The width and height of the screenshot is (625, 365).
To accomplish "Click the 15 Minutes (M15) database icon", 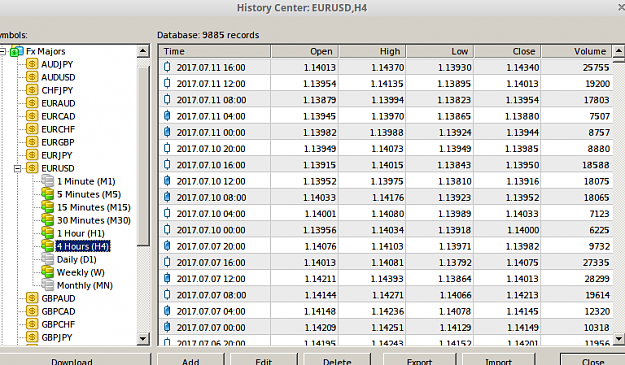I will [x=47, y=207].
